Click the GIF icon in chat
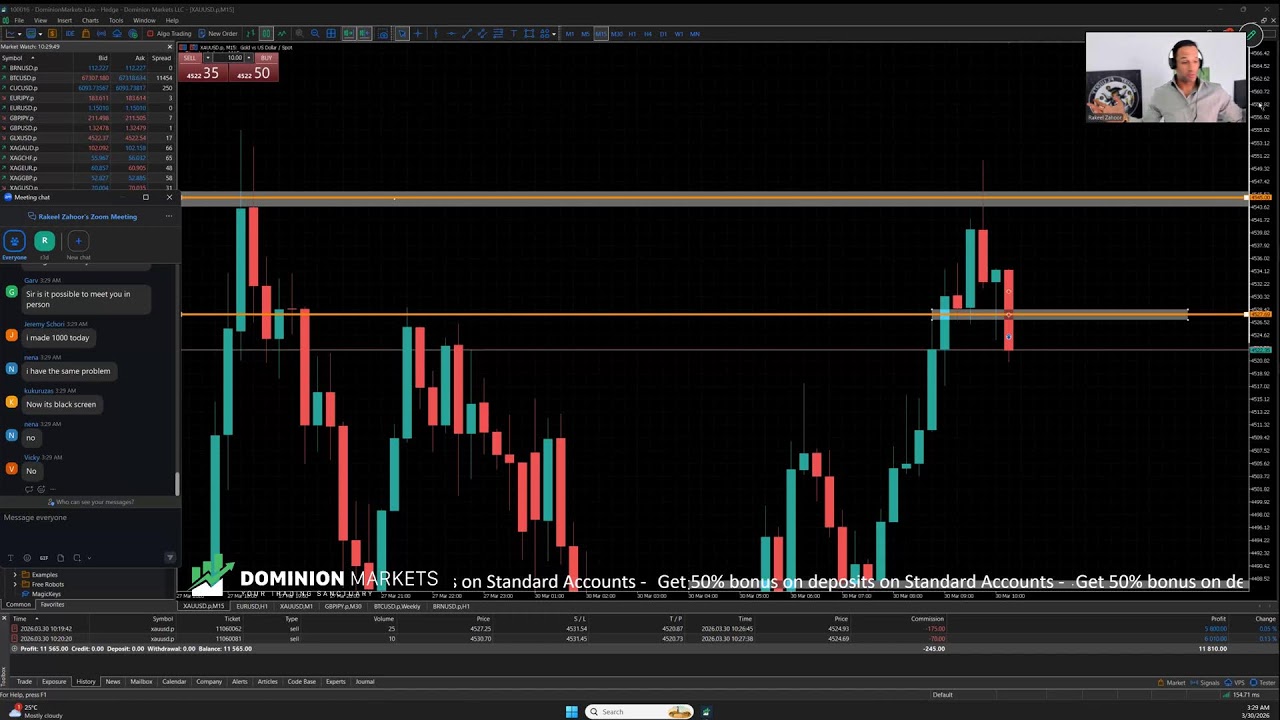The width and height of the screenshot is (1280, 720). (44, 558)
